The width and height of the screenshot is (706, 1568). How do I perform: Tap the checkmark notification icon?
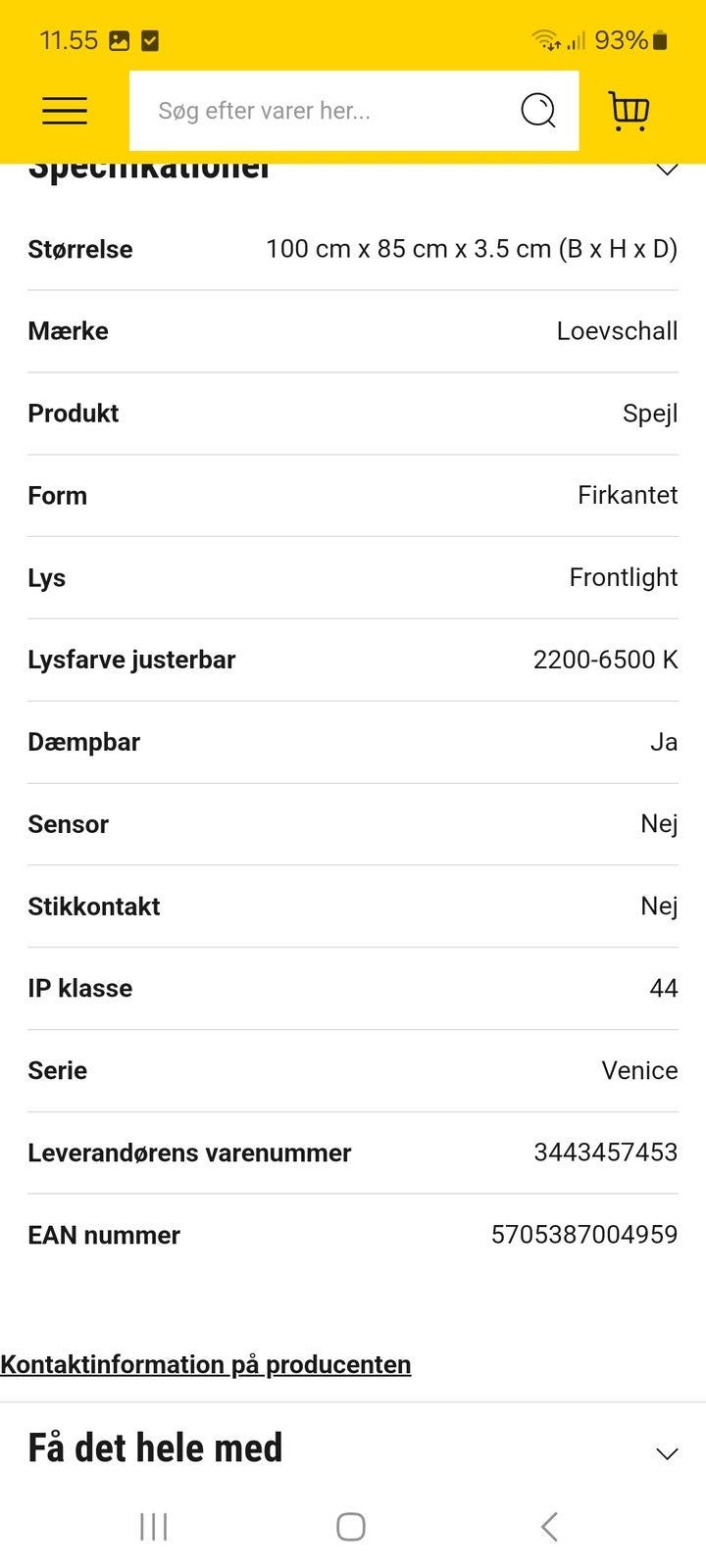(x=150, y=40)
